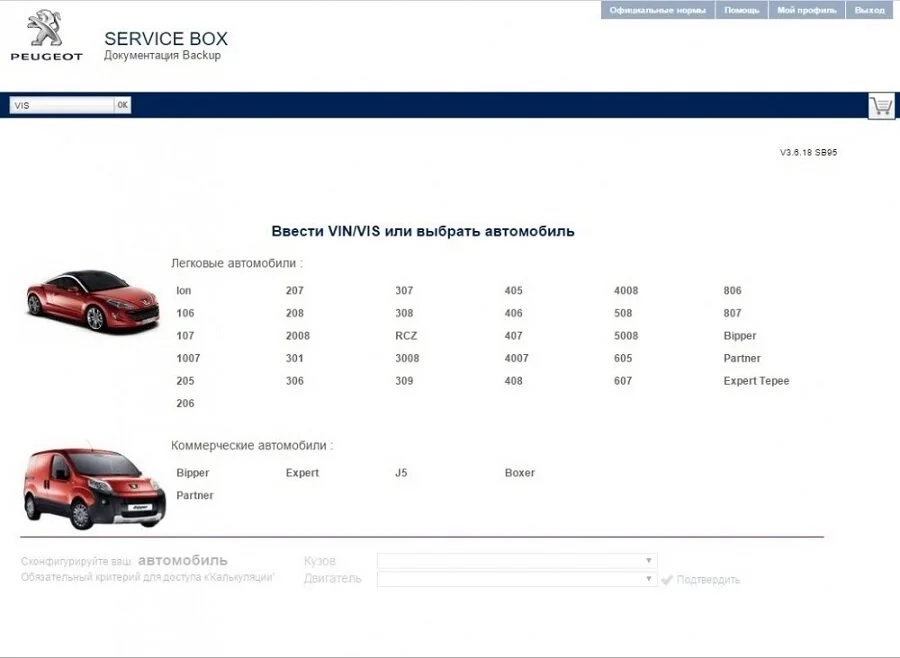Select the 309 model
The height and width of the screenshot is (658, 900).
click(404, 381)
